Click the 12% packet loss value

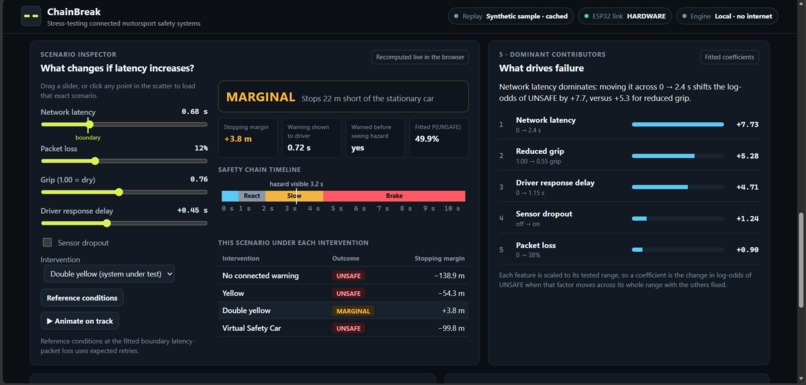tap(202, 148)
